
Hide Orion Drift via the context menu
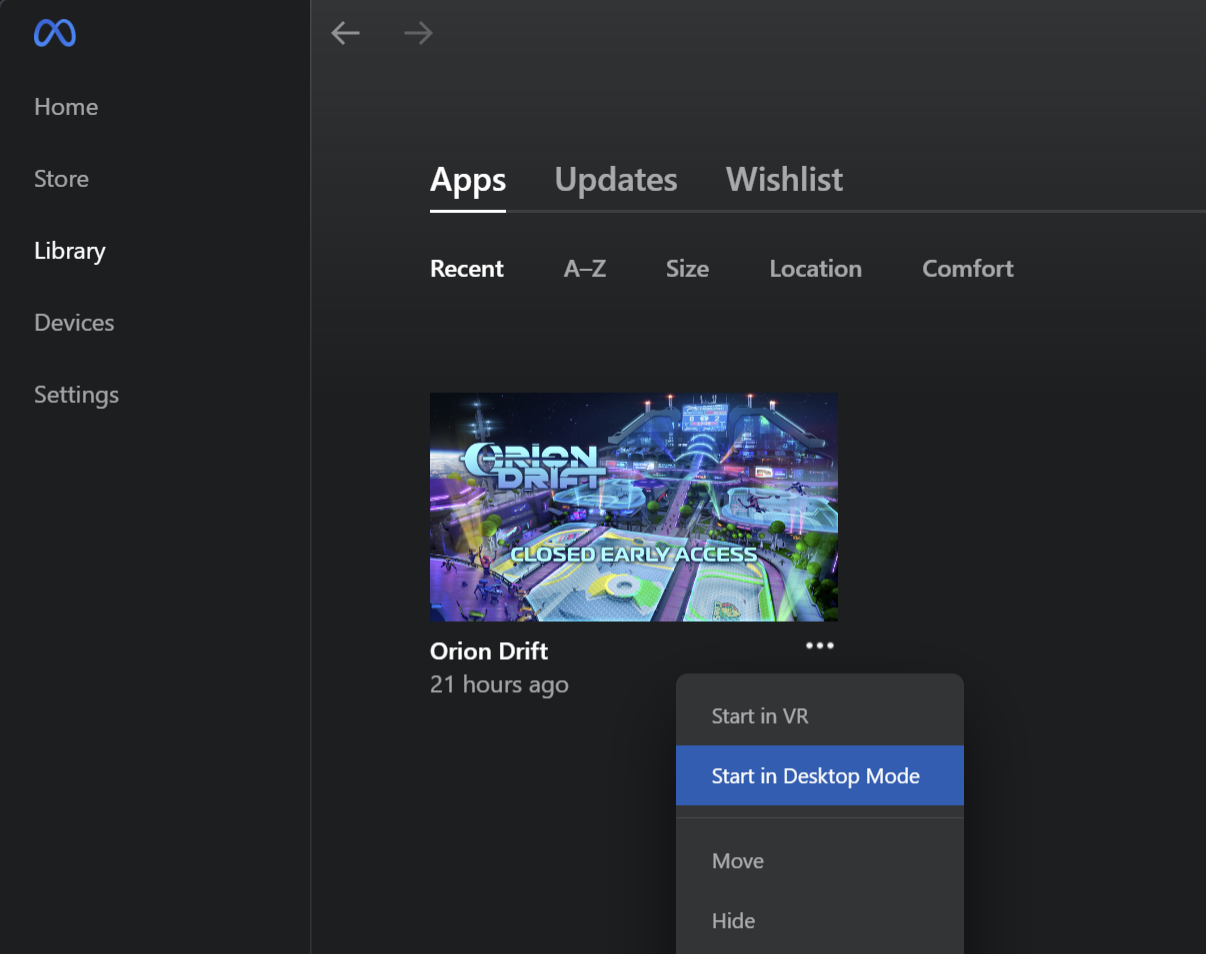pyautogui.click(x=733, y=921)
